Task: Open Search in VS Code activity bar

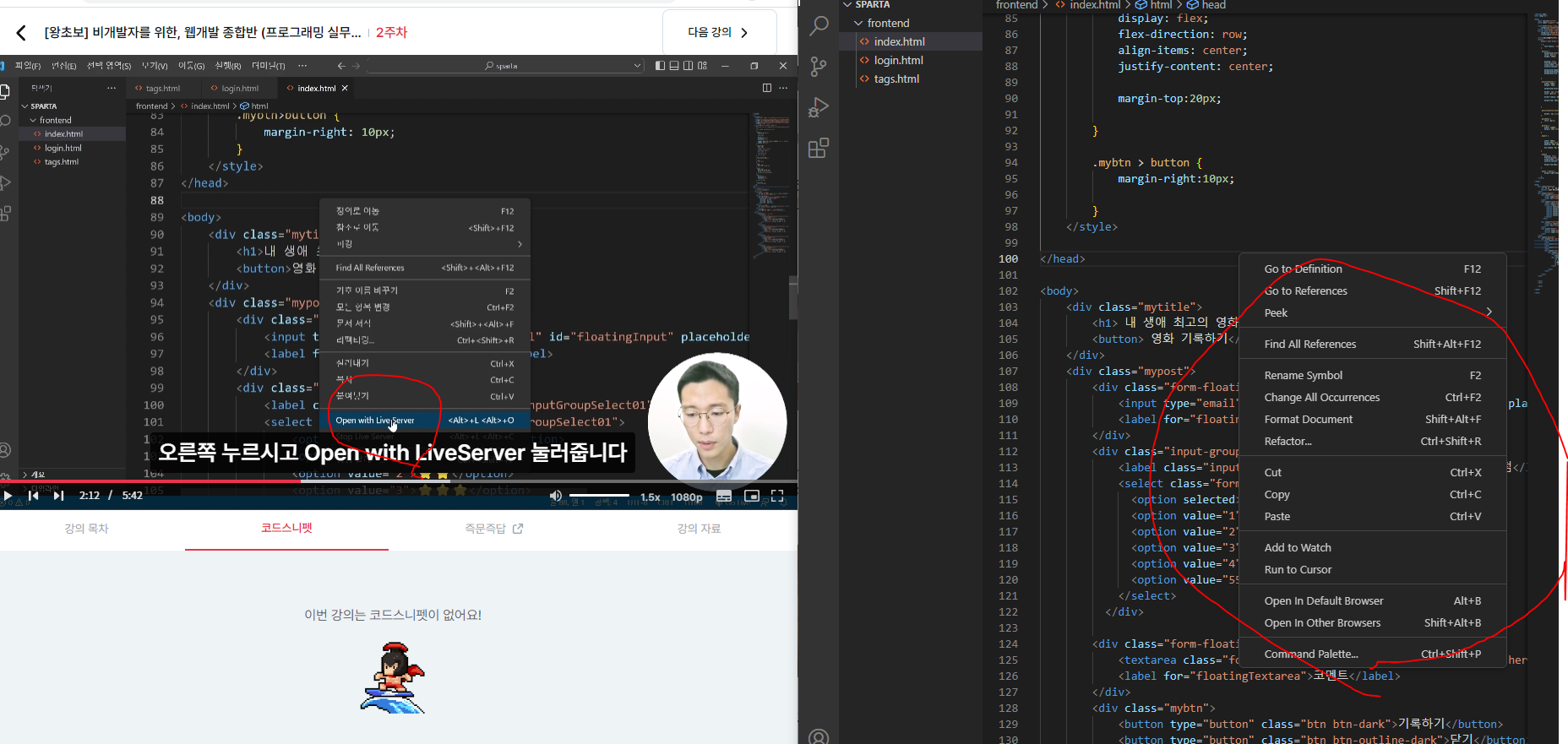Action: [x=819, y=26]
